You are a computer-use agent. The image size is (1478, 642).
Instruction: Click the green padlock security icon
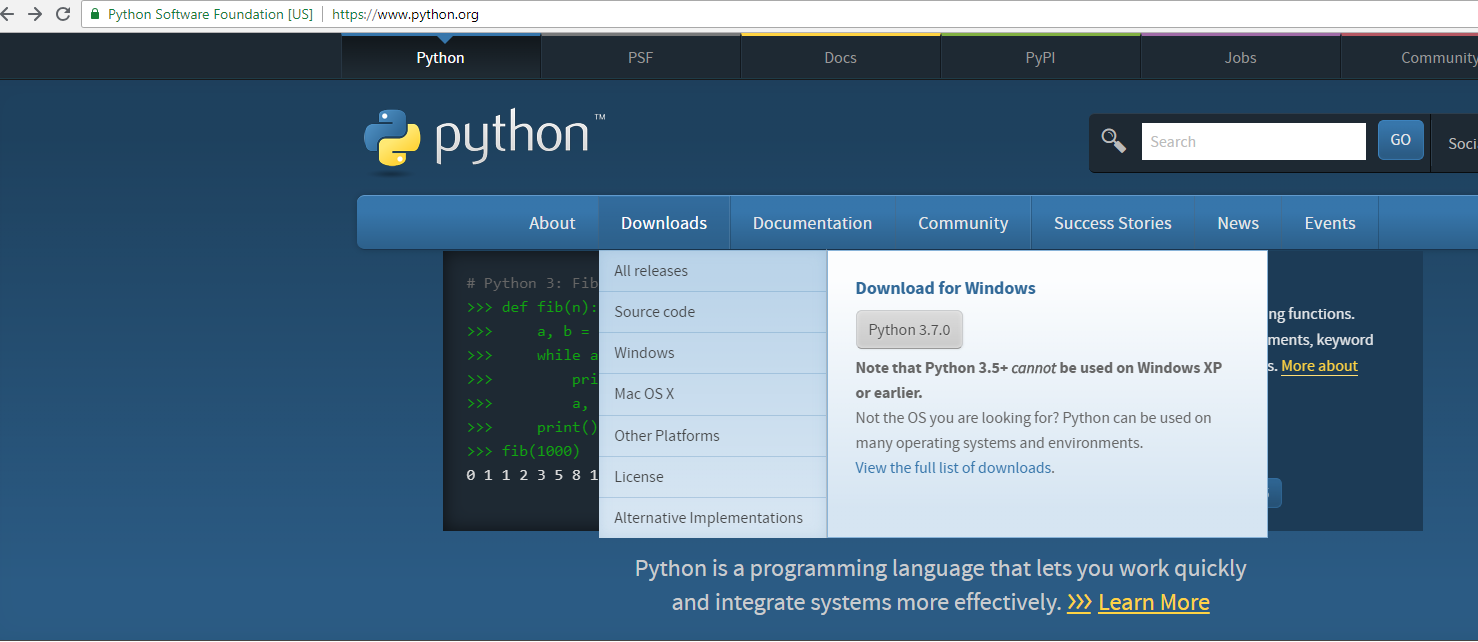click(x=95, y=15)
